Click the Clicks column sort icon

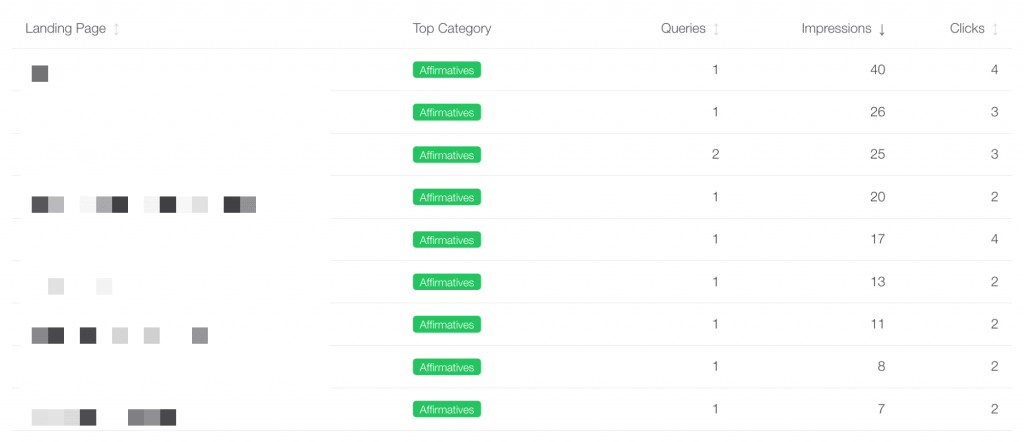[995, 29]
